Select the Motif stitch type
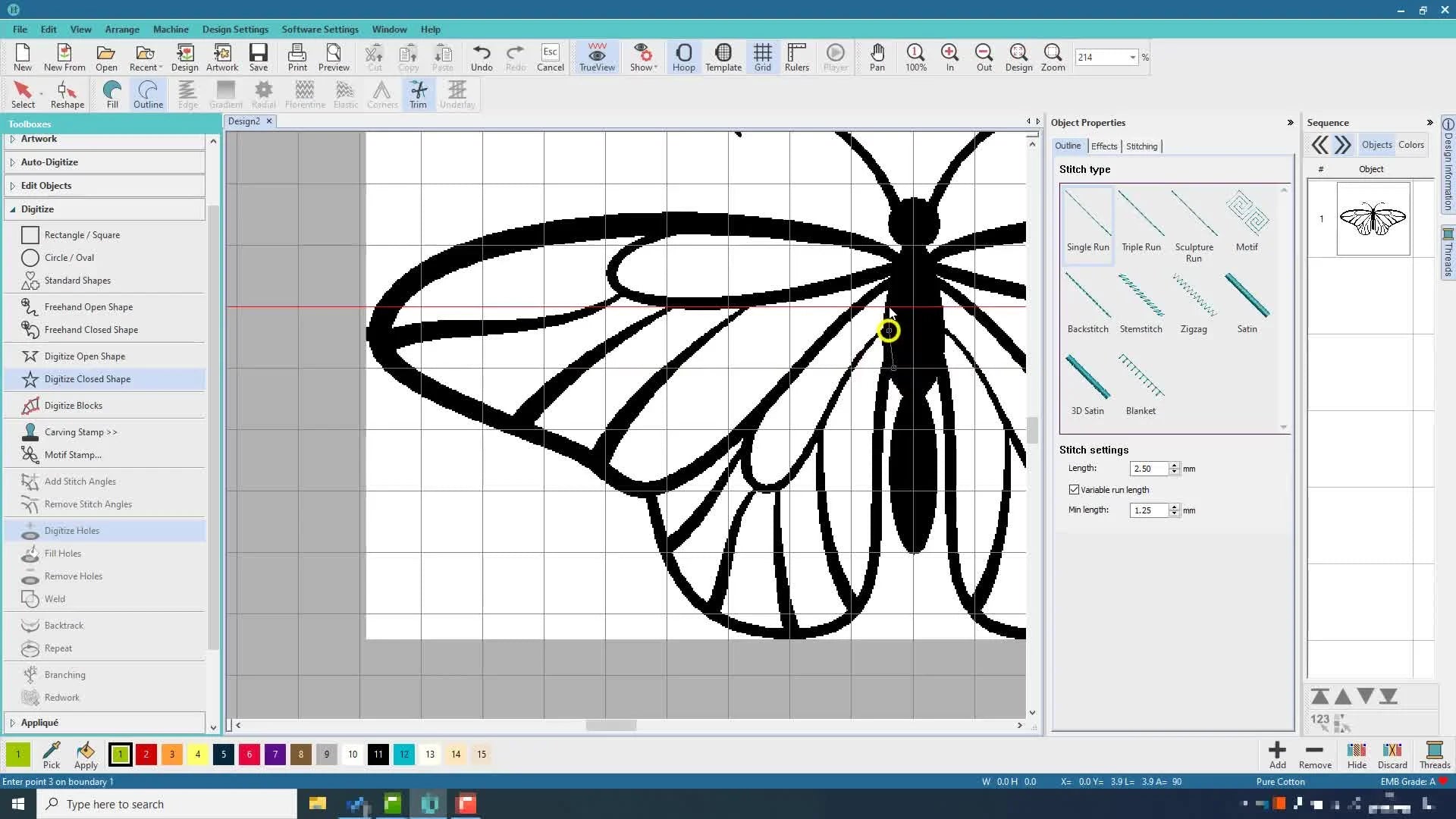The height and width of the screenshot is (819, 1456). [1246, 220]
